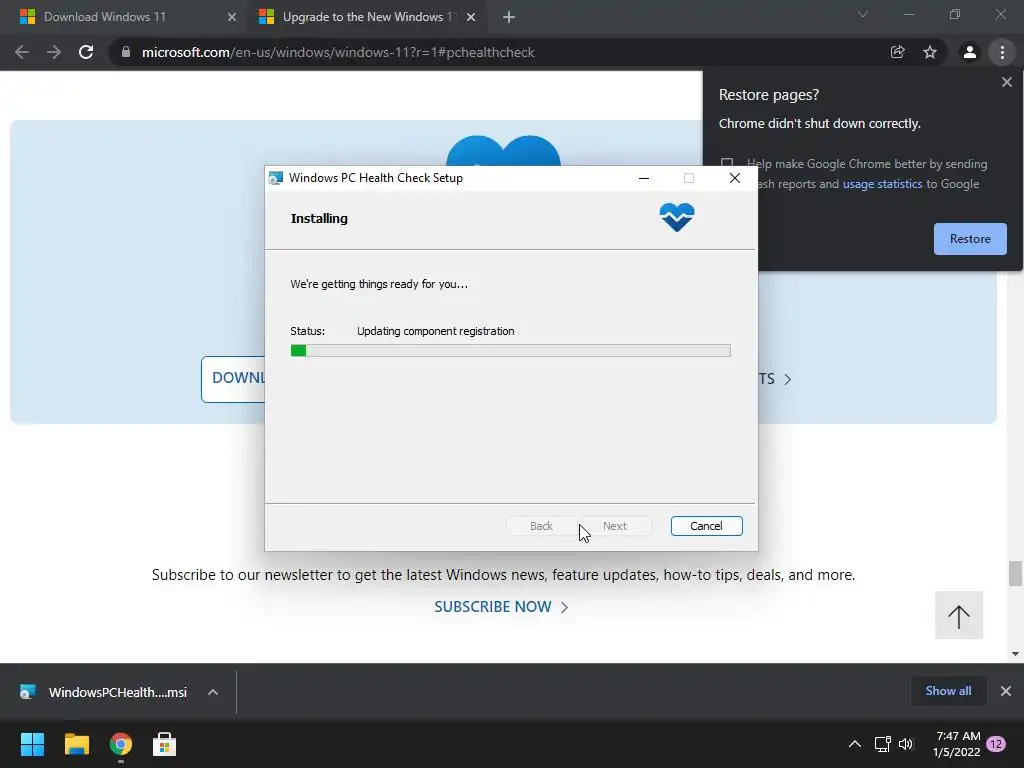Viewport: 1024px width, 768px height.
Task: Click the partially hidden DOWNLOAD button on page
Action: [233, 379]
